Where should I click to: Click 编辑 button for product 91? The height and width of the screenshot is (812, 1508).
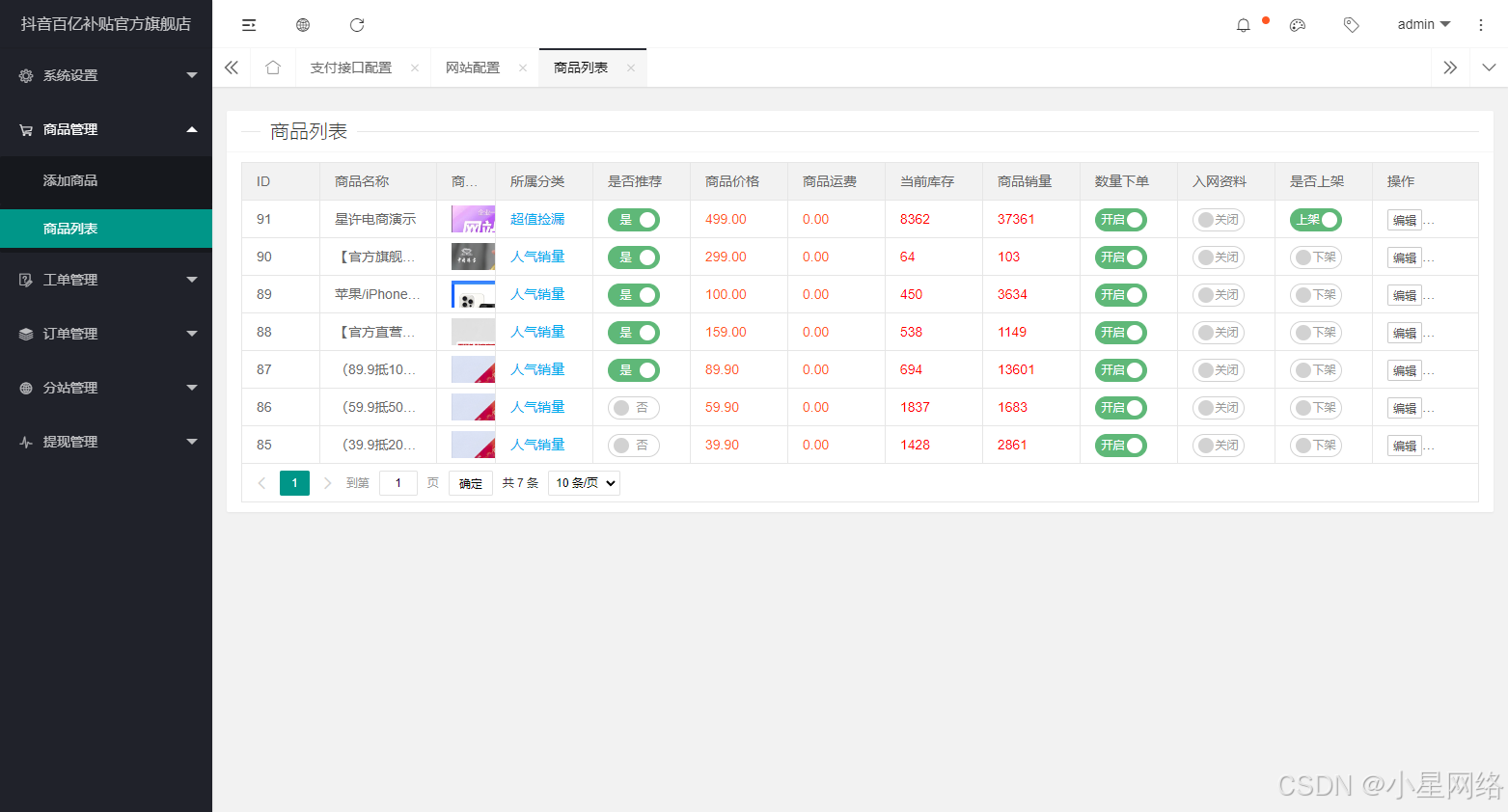click(1404, 220)
